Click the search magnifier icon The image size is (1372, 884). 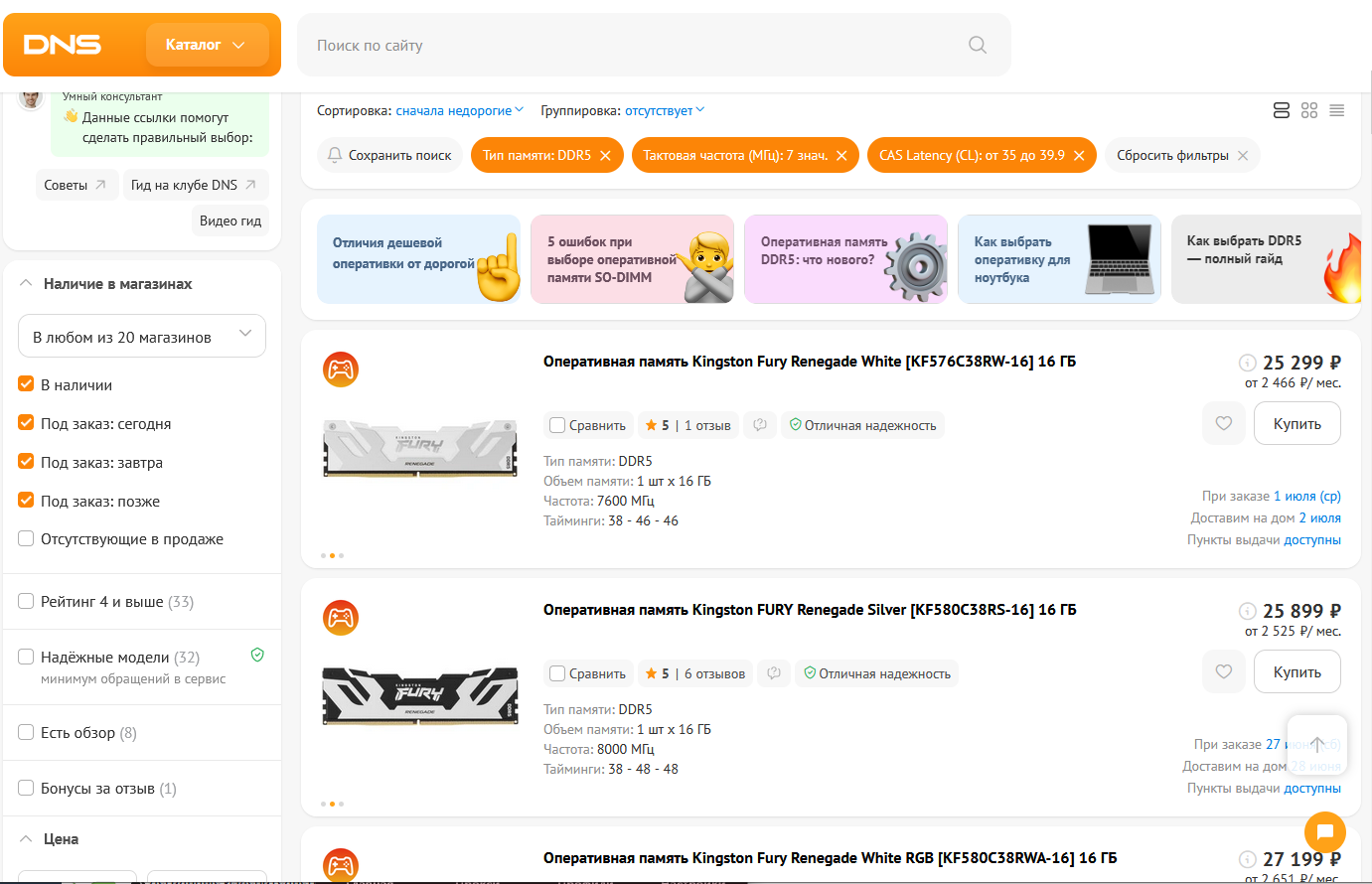(978, 45)
